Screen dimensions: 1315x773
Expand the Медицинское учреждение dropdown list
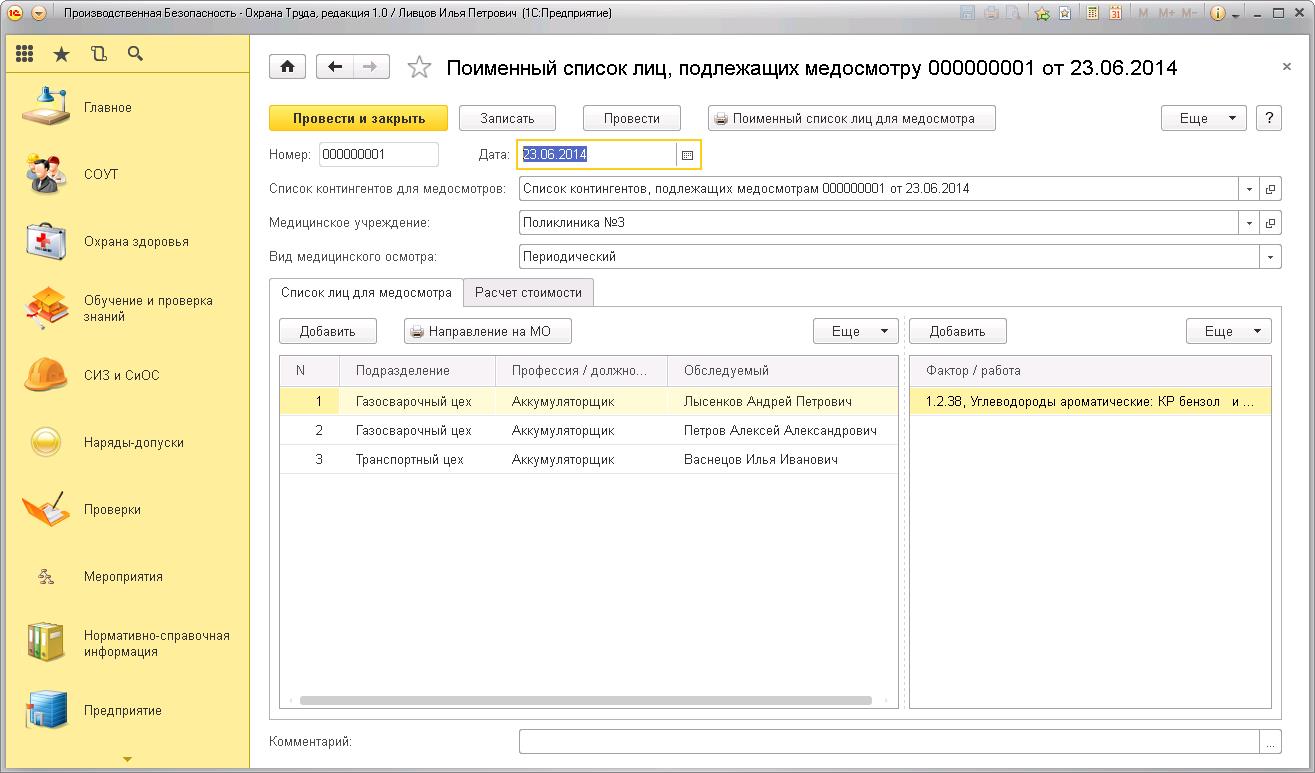(x=1249, y=223)
